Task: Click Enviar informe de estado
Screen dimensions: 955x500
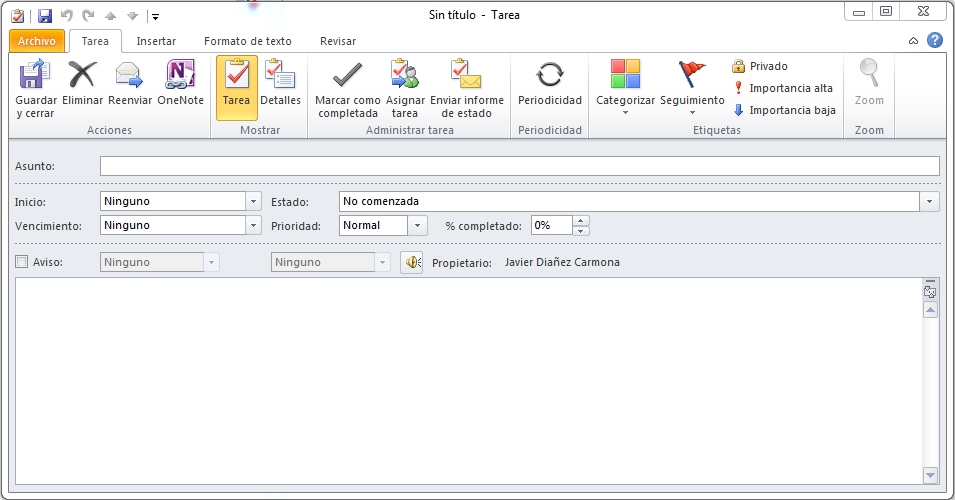Action: click(467, 89)
